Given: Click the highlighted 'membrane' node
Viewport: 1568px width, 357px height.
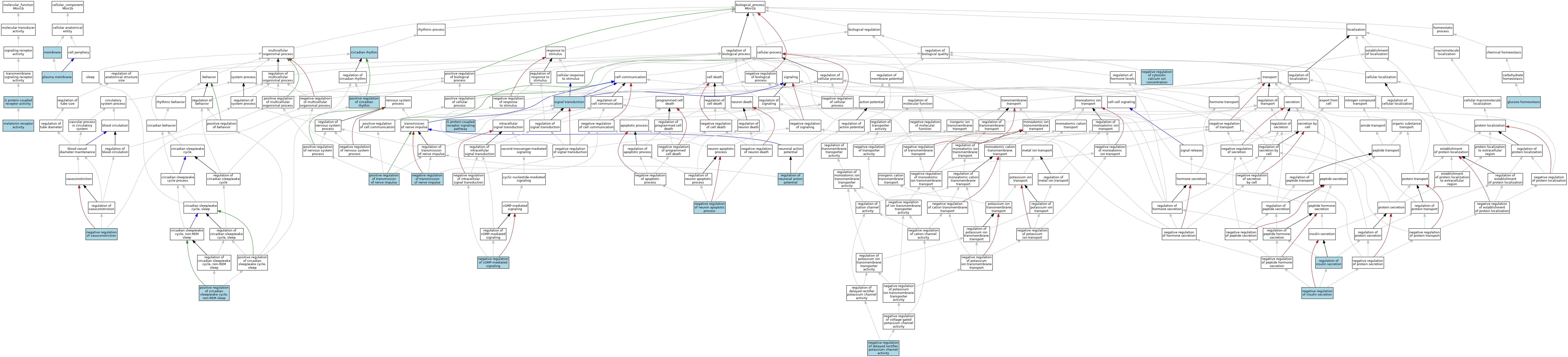Looking at the screenshot, I should click(52, 53).
